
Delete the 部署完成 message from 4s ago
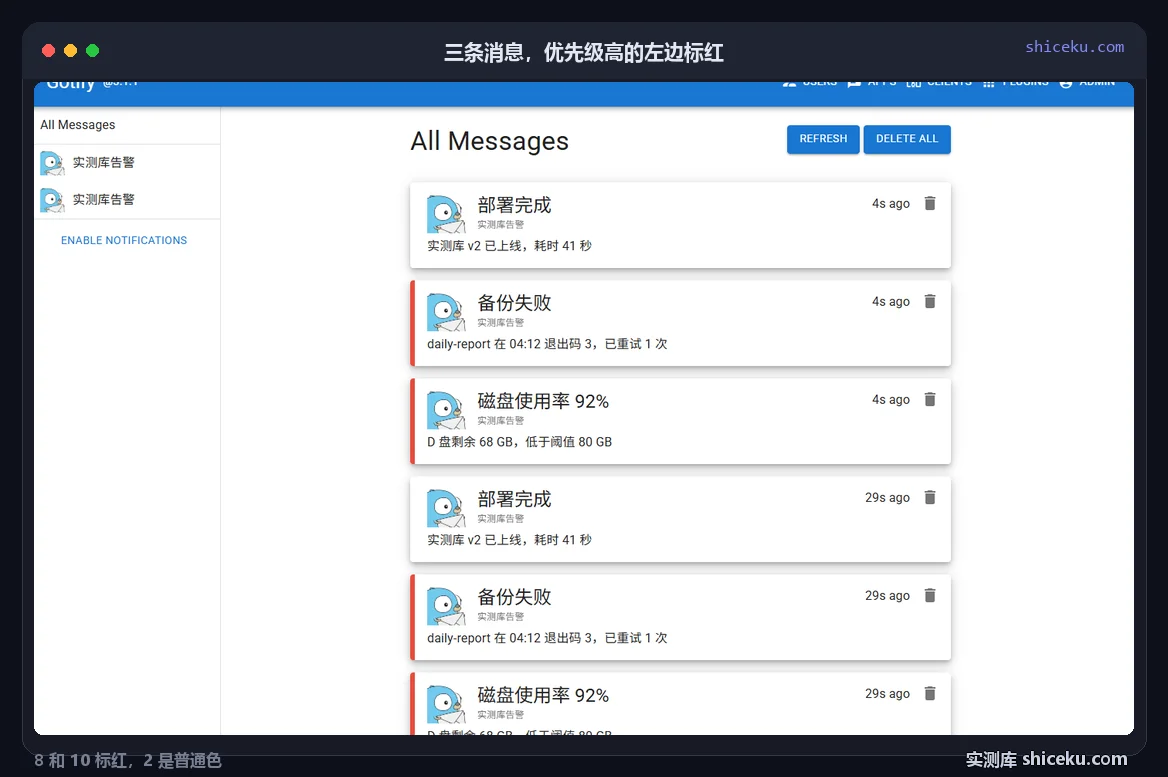coord(930,203)
